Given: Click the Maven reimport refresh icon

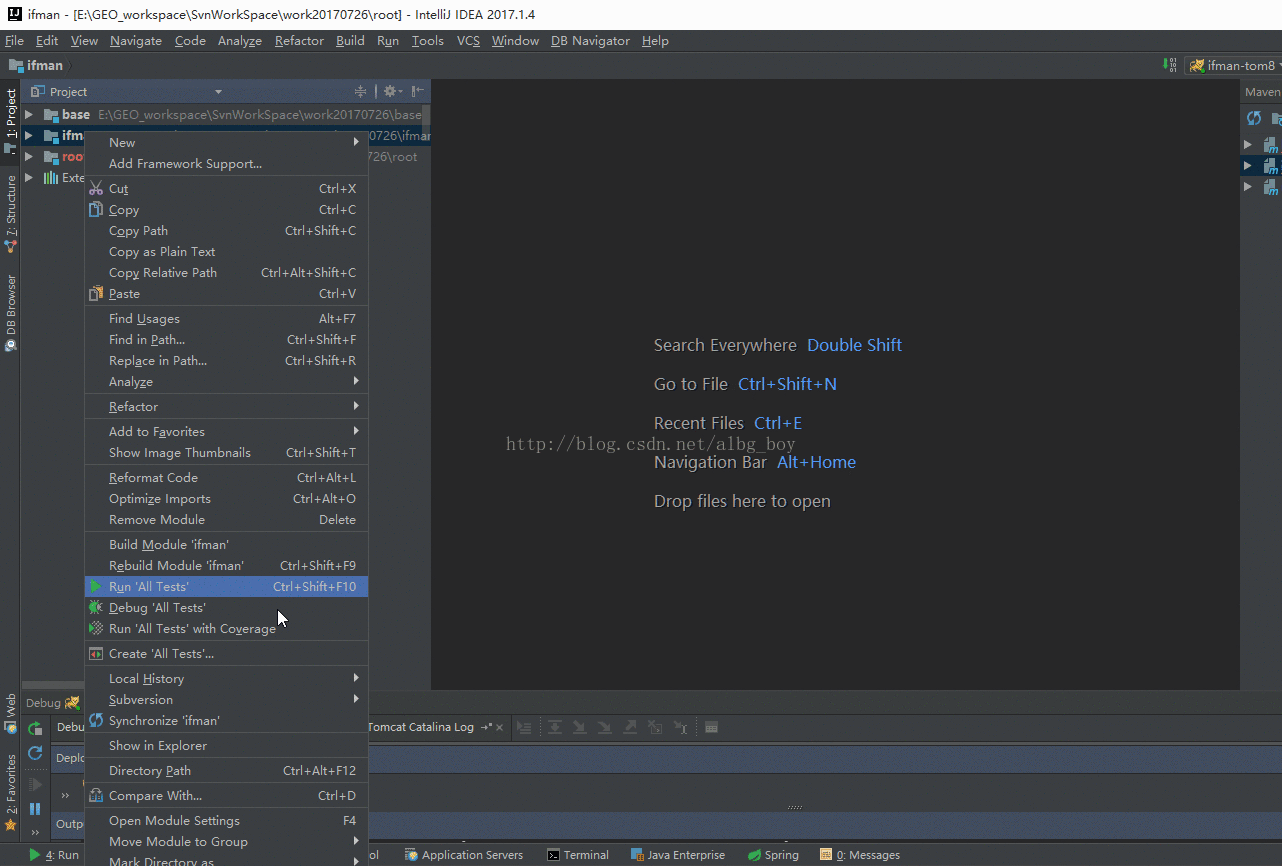Looking at the screenshot, I should tap(1254, 118).
